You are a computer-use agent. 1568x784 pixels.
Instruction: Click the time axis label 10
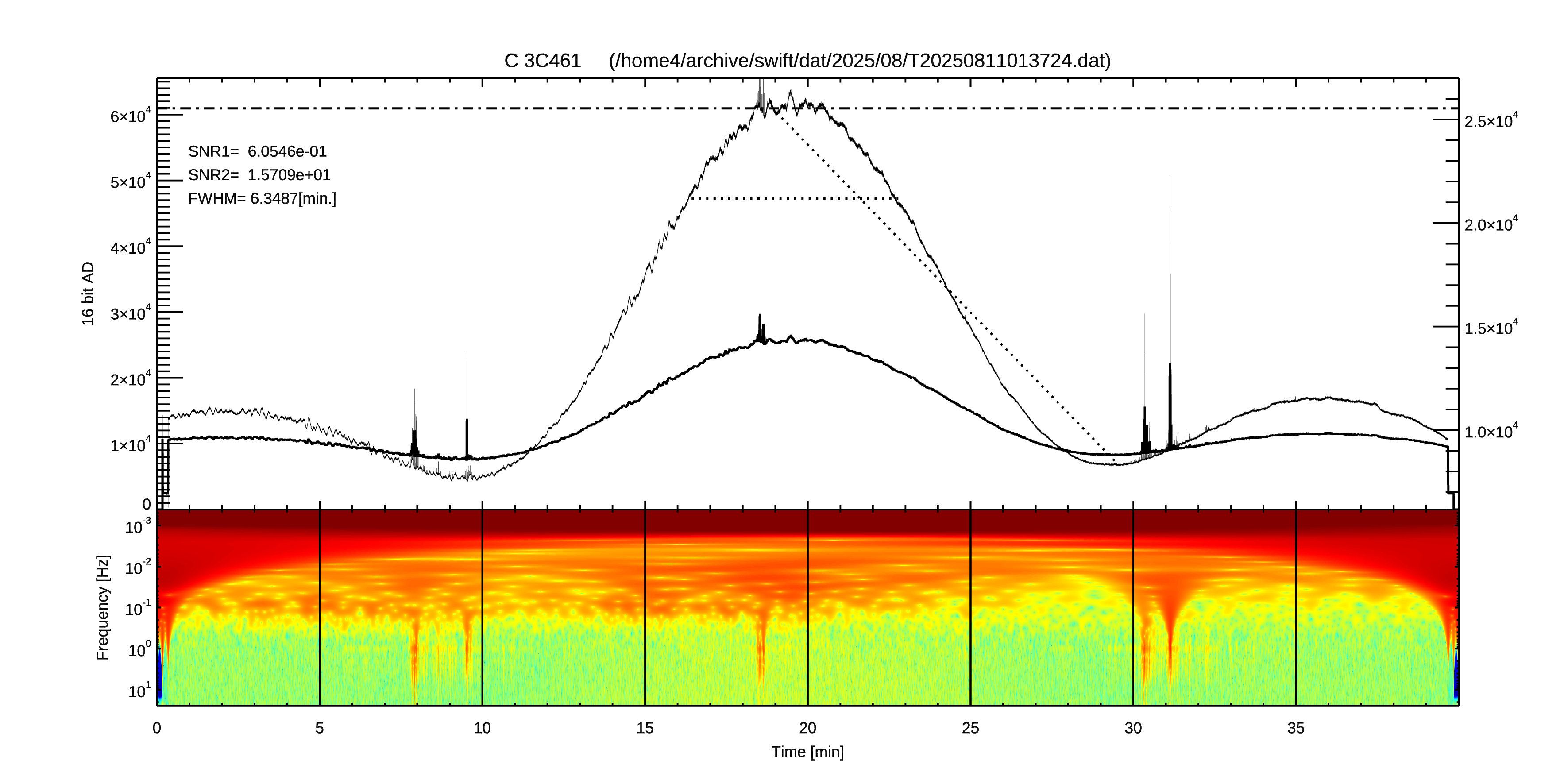click(x=482, y=728)
